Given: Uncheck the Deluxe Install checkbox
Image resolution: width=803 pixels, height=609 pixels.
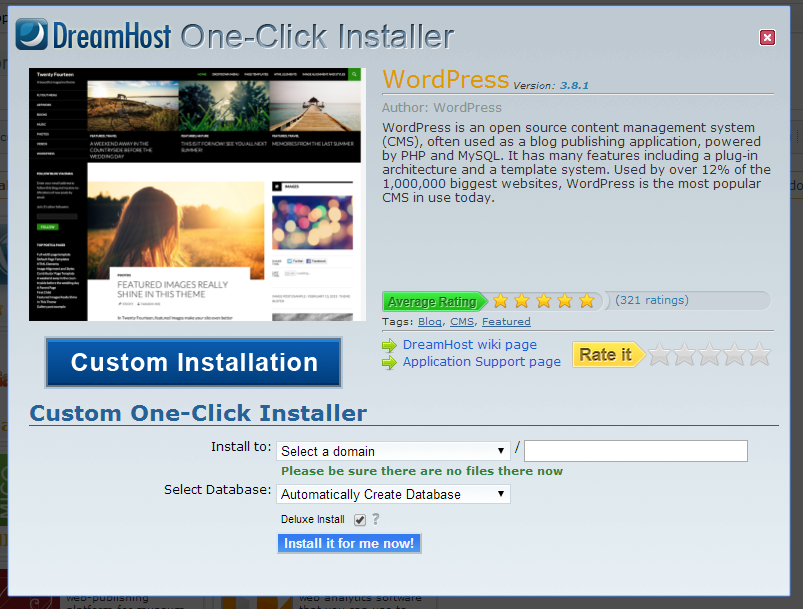Looking at the screenshot, I should [x=360, y=520].
